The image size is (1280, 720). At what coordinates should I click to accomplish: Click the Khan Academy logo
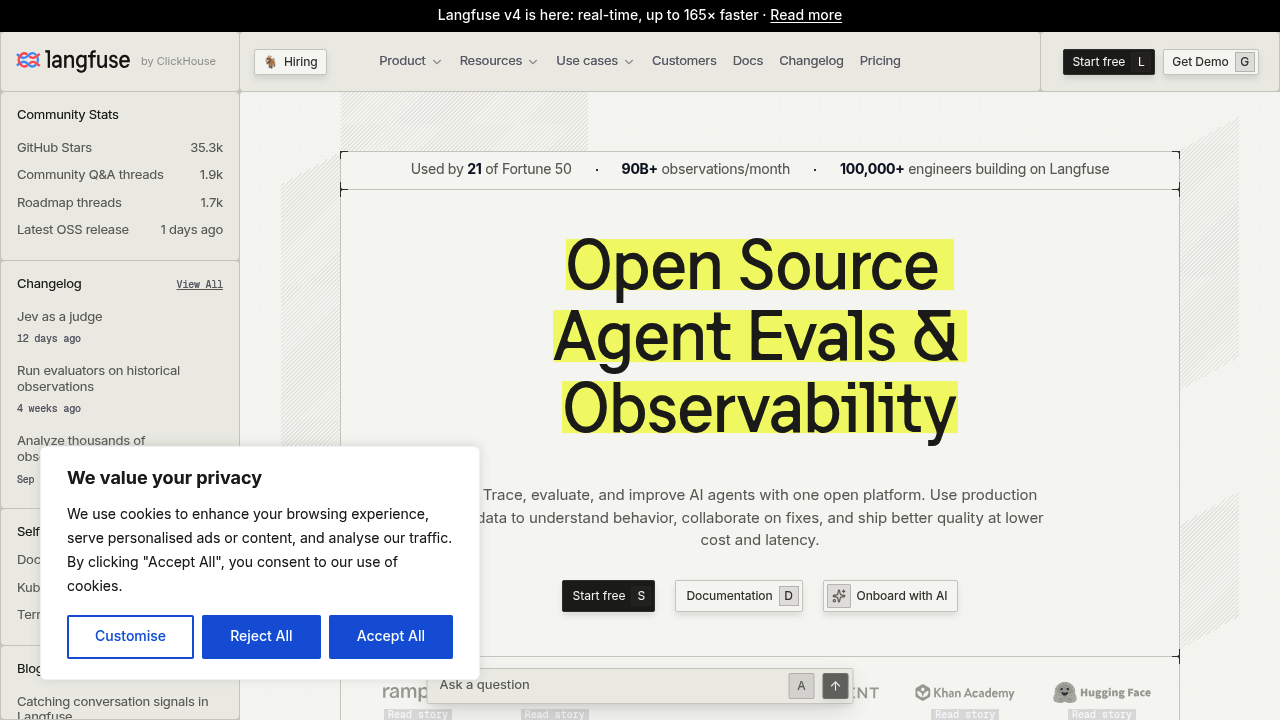[x=965, y=692]
